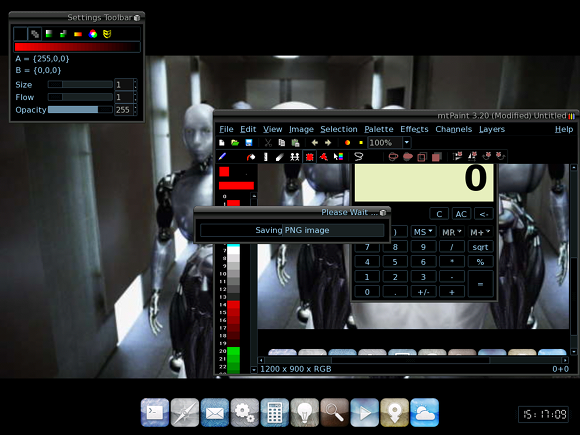580x435 pixels.
Task: Select the Smudge tool
Action: click(280, 157)
